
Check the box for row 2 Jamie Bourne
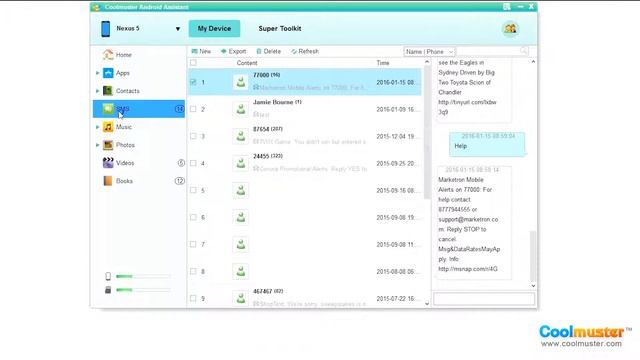coord(193,109)
